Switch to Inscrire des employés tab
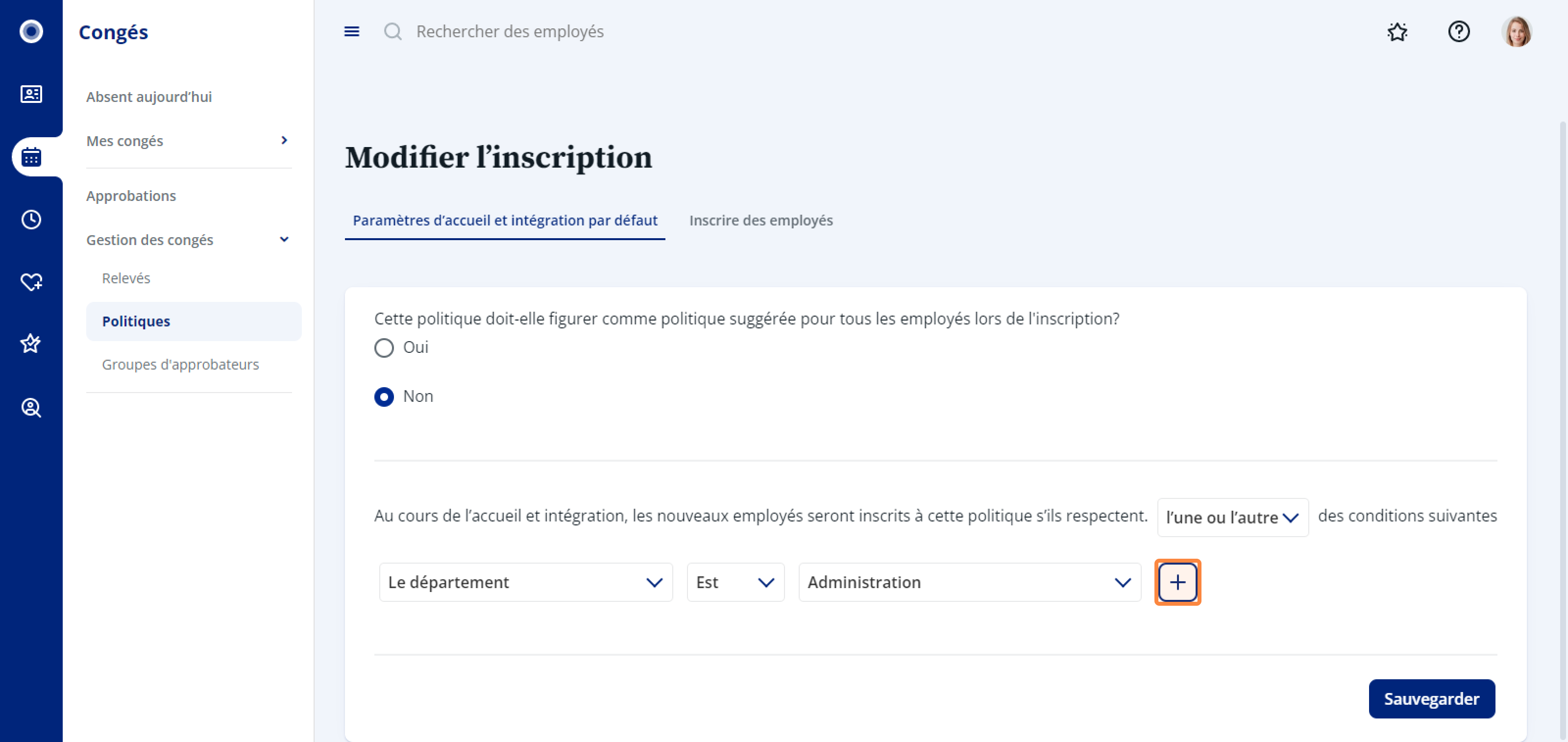This screenshot has width=1568, height=742. click(x=761, y=221)
